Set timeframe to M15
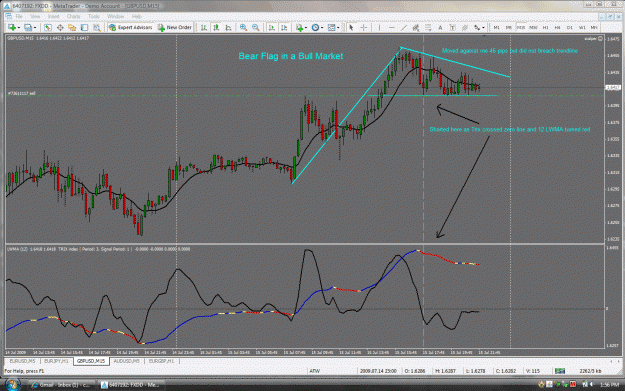Viewport: 625px width, 391px height. pos(521,28)
